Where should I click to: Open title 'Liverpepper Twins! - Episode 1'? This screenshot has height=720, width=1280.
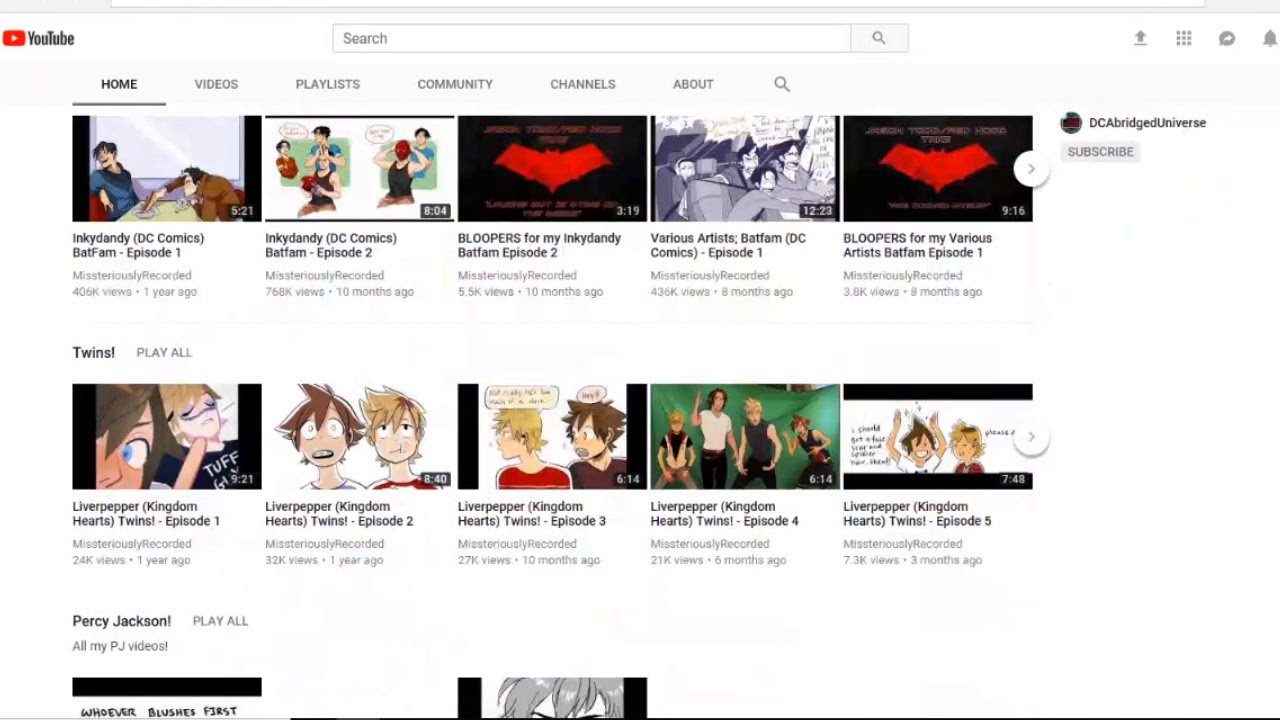click(x=146, y=514)
